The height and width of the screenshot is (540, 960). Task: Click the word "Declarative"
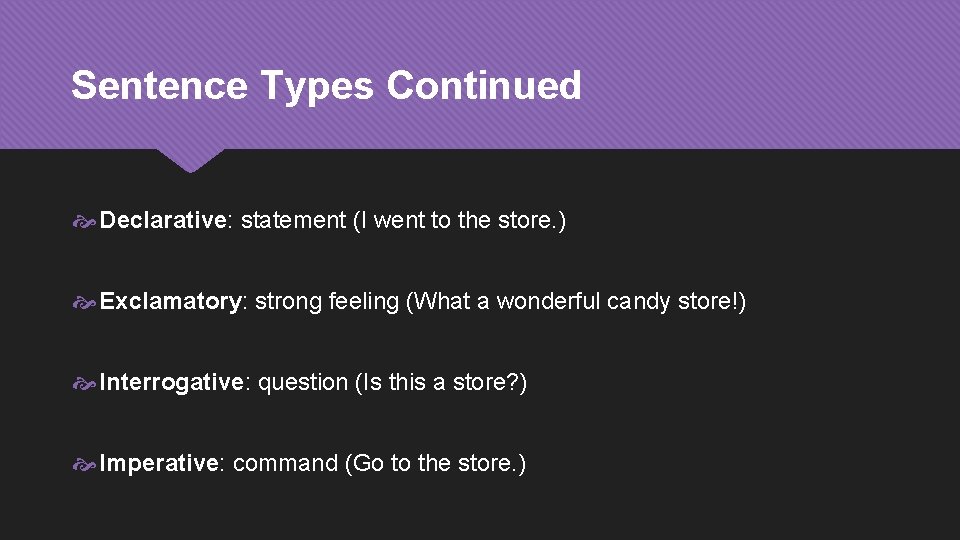164,221
